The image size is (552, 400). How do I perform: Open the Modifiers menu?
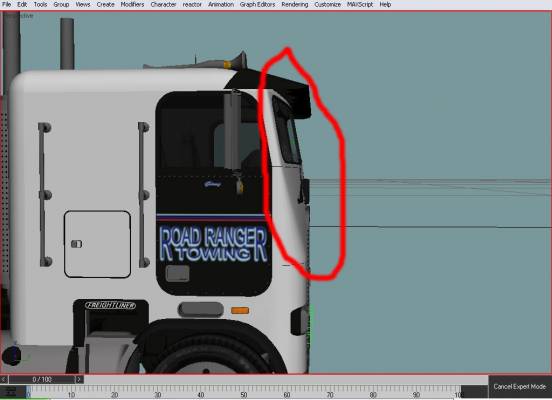132,5
